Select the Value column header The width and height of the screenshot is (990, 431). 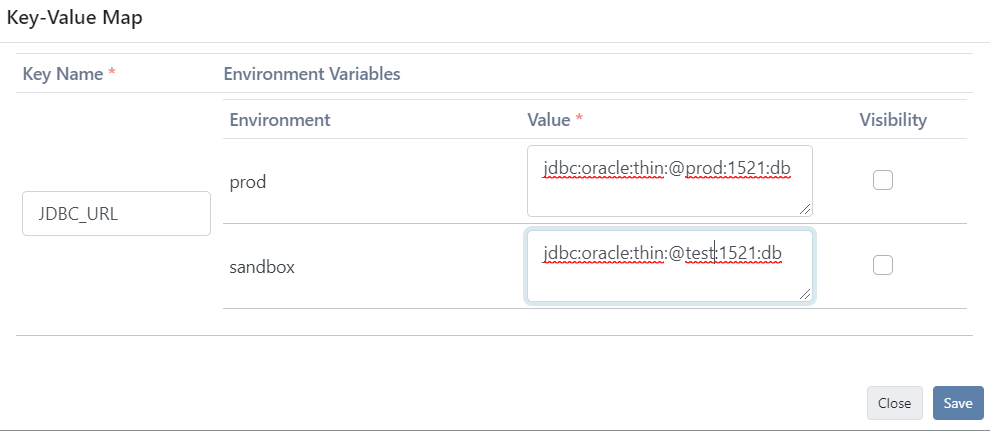point(549,119)
